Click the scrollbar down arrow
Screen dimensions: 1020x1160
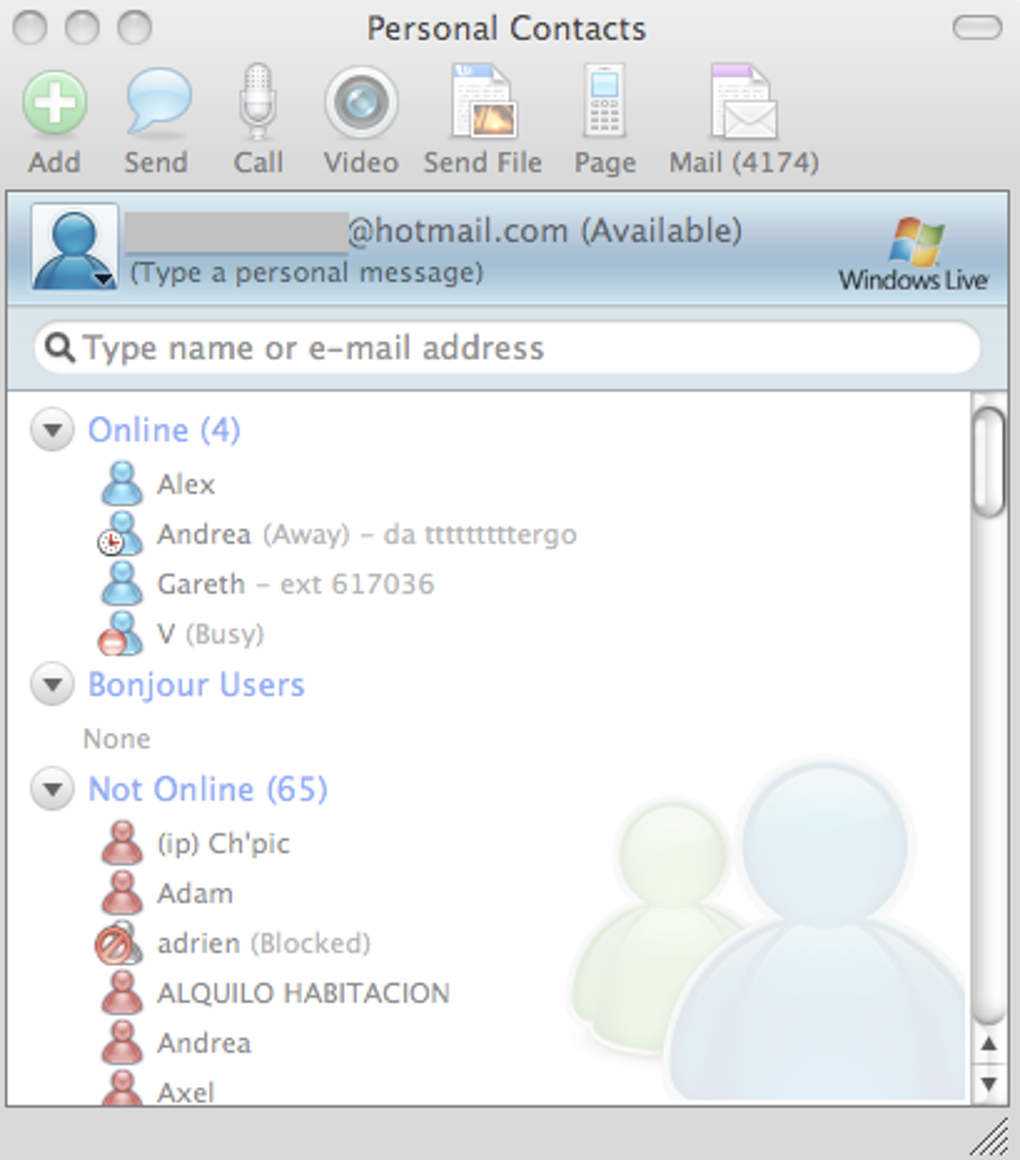989,1084
